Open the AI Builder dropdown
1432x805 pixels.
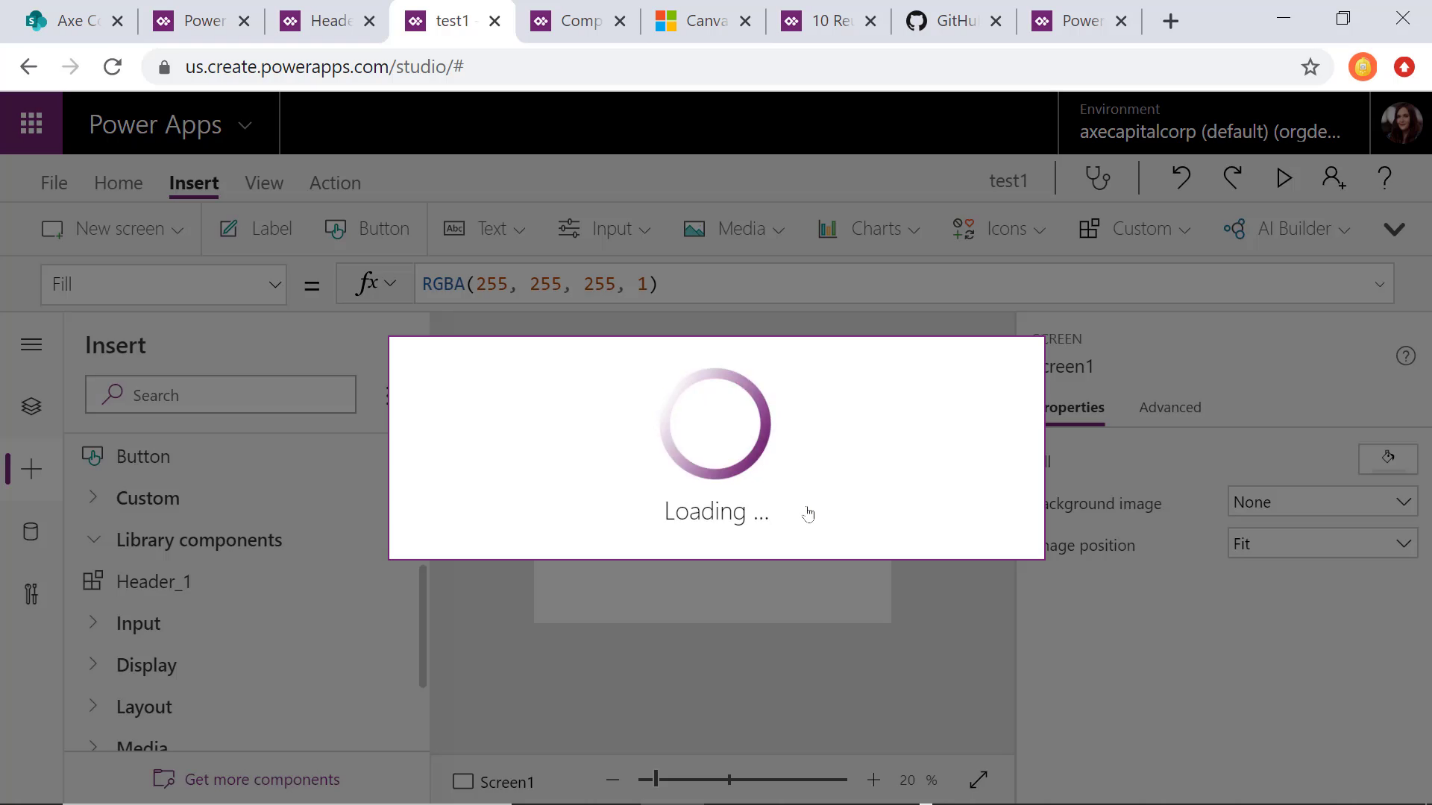click(1286, 229)
